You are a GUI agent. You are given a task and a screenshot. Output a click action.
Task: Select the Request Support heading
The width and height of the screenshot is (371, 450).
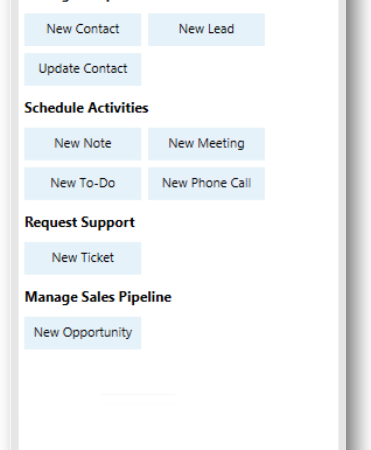pyautogui.click(x=80, y=223)
